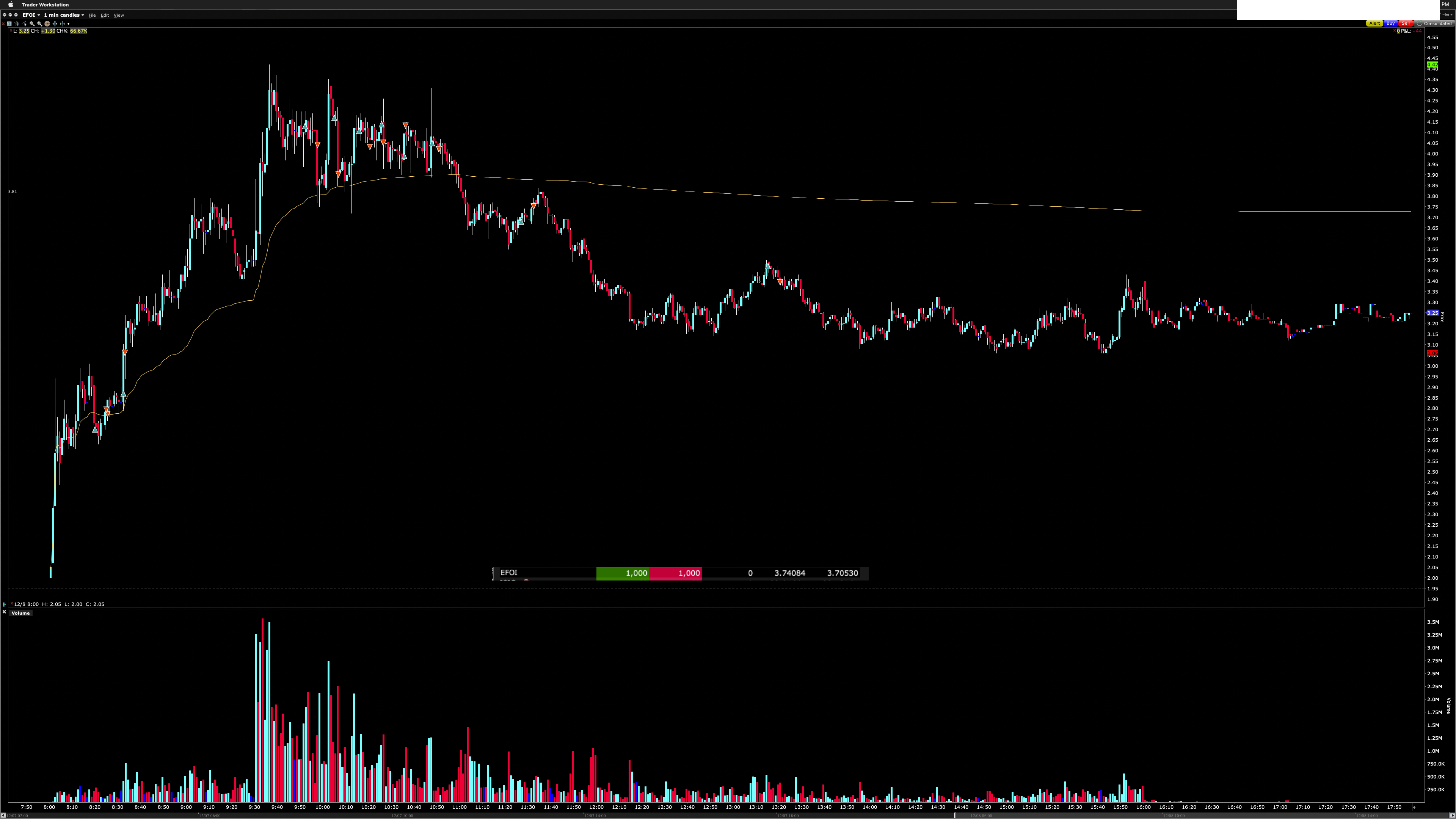Image resolution: width=1456 pixels, height=819 pixels.
Task: Select the trendline drawing pointer tool
Action: point(24,24)
